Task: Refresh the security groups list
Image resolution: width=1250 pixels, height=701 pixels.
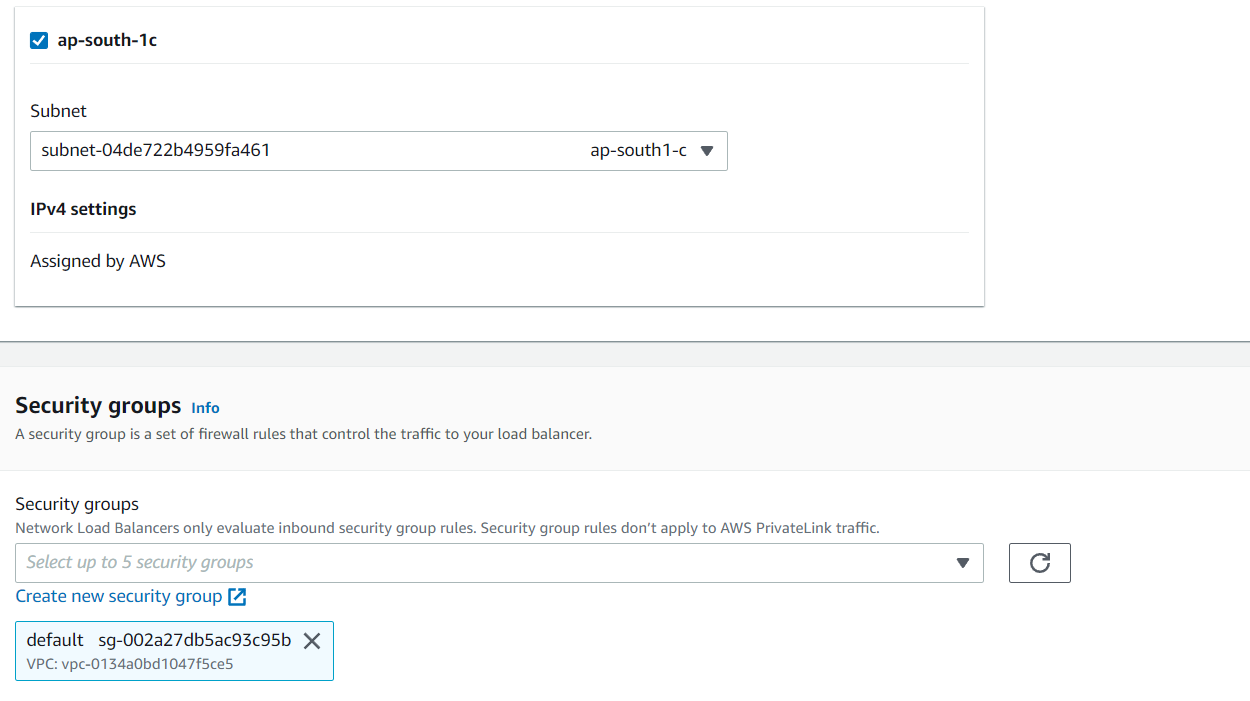Action: point(1040,563)
